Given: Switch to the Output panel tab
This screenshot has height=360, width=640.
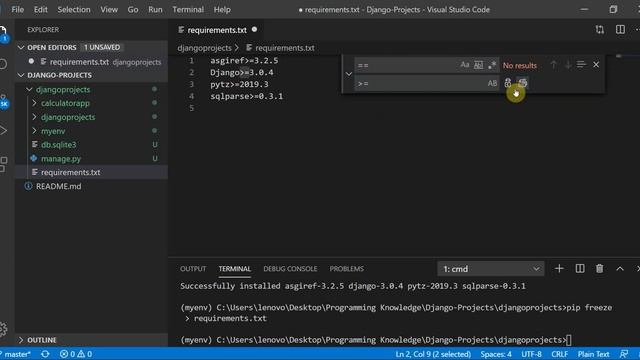Looking at the screenshot, I should click(193, 269).
